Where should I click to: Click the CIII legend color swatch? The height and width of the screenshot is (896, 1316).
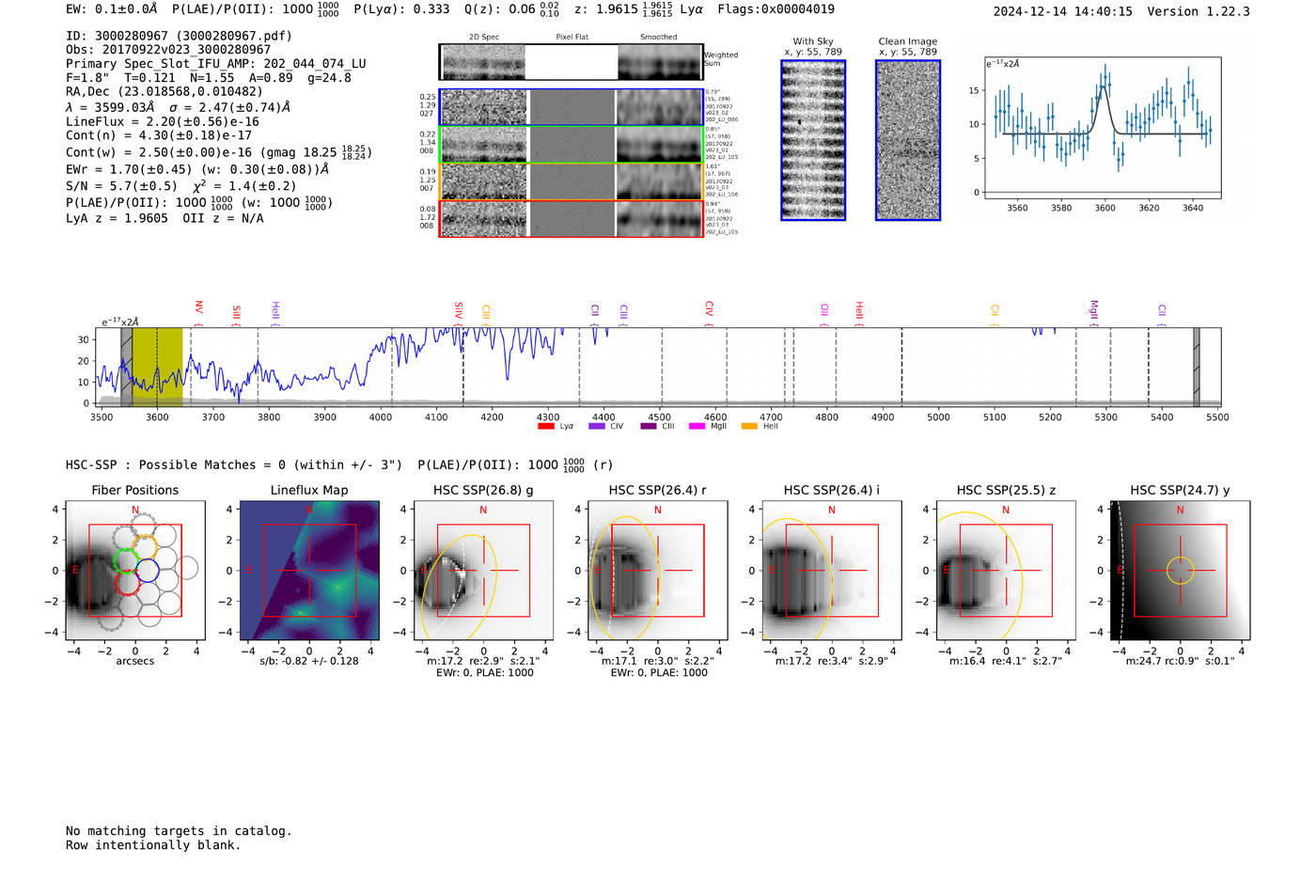tap(649, 426)
